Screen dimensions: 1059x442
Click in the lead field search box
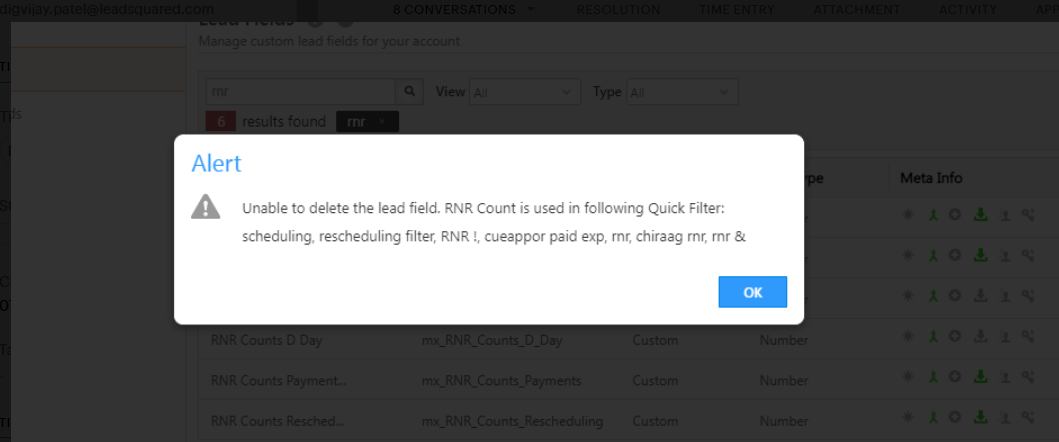[300, 91]
